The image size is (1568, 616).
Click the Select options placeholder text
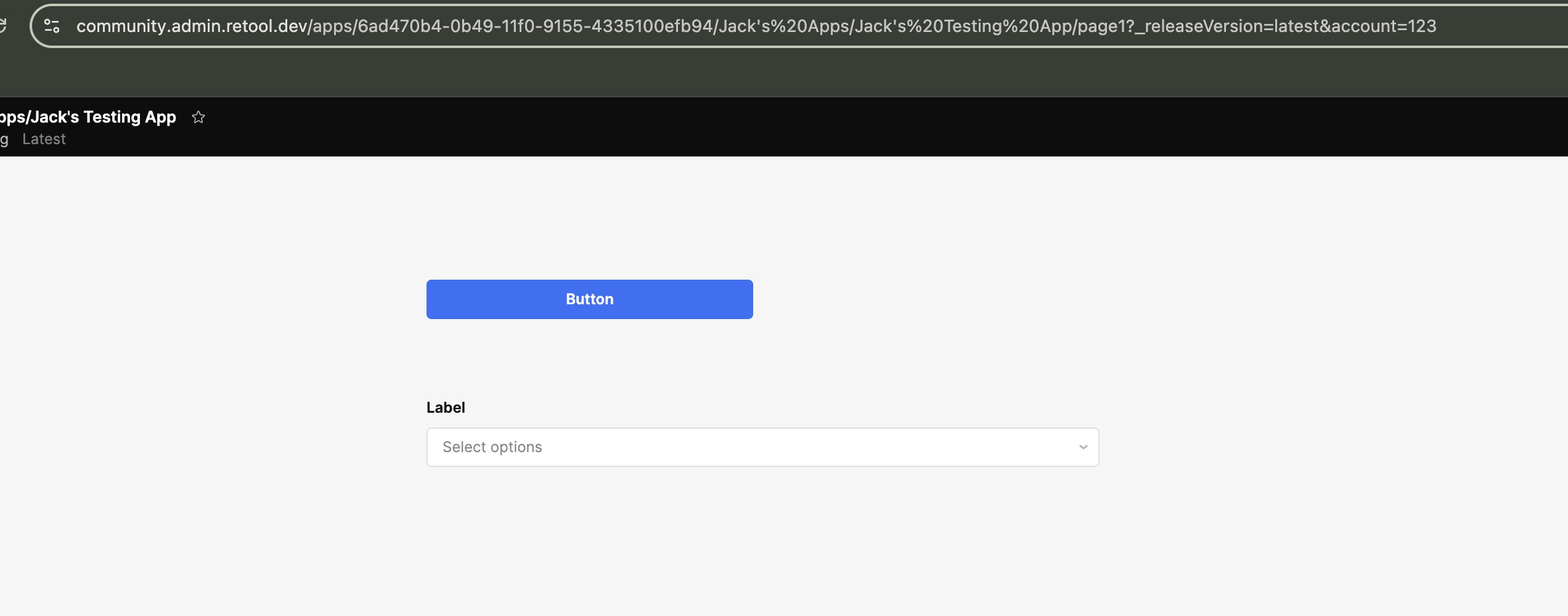pos(492,447)
